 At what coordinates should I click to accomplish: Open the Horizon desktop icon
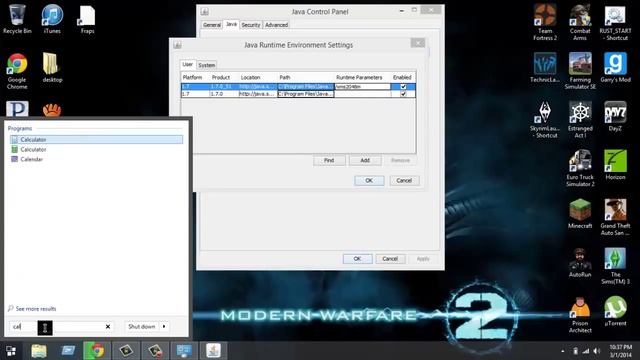tap(615, 165)
